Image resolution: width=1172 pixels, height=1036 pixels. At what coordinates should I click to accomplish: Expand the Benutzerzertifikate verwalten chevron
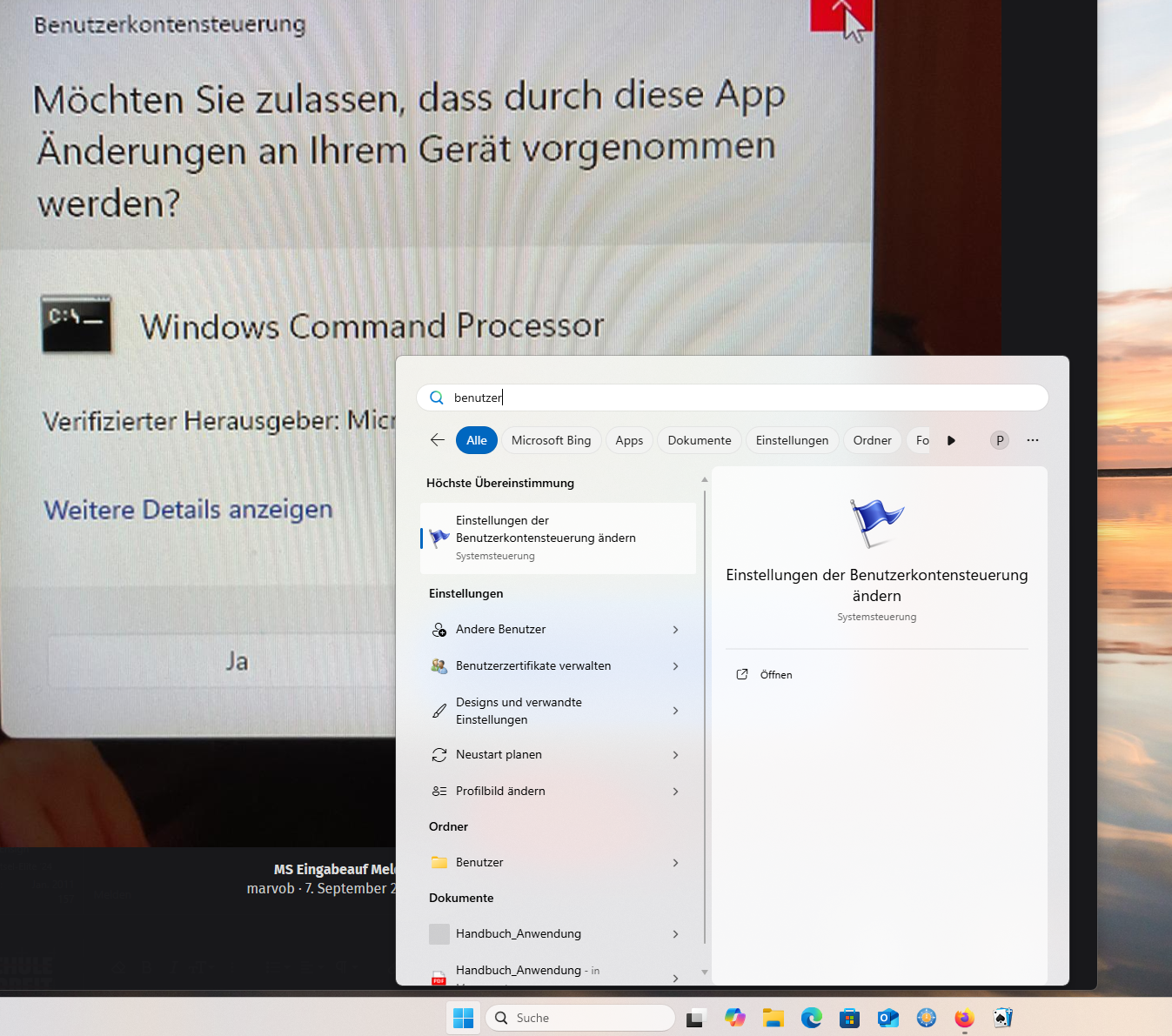click(675, 665)
